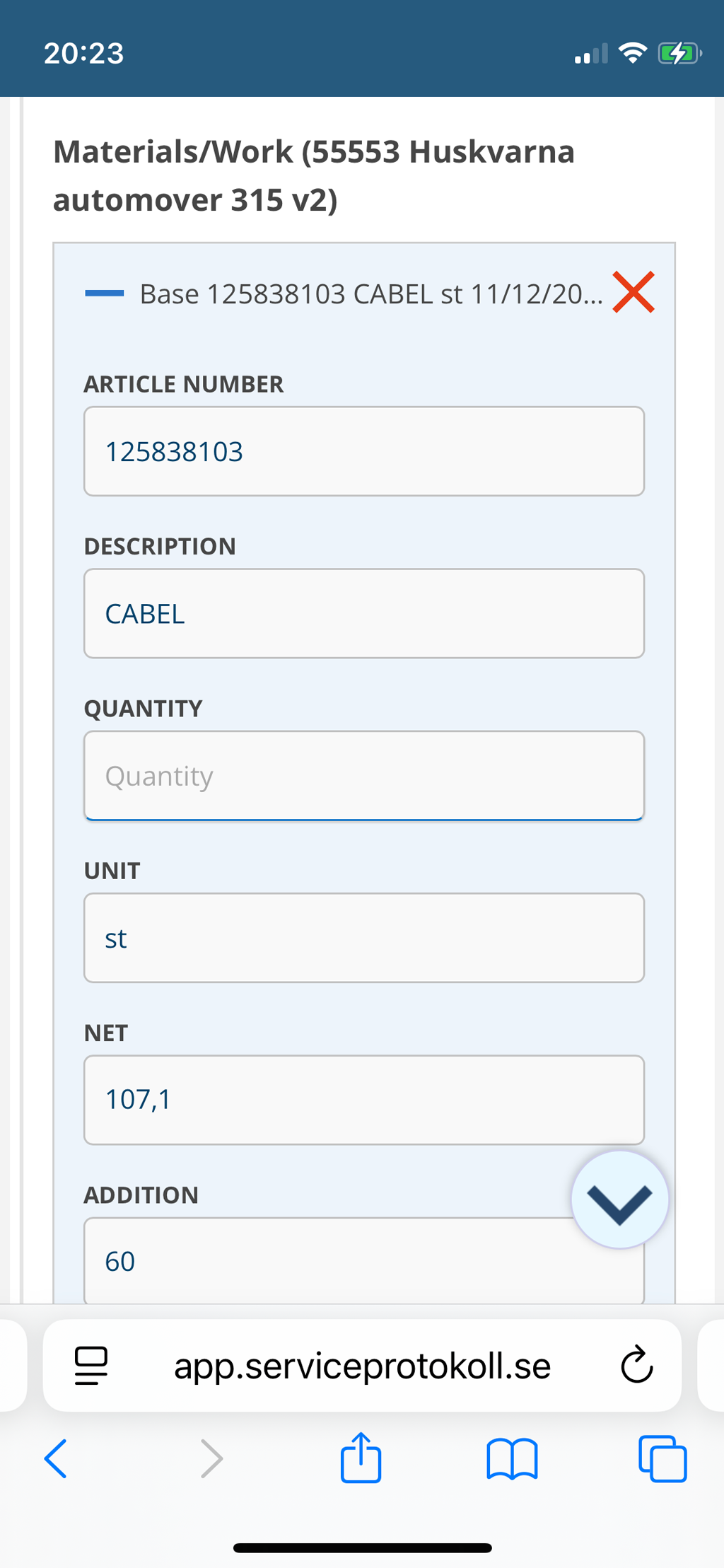The width and height of the screenshot is (724, 1568).
Task: Open Safari bookmarks
Action: coord(512,1458)
